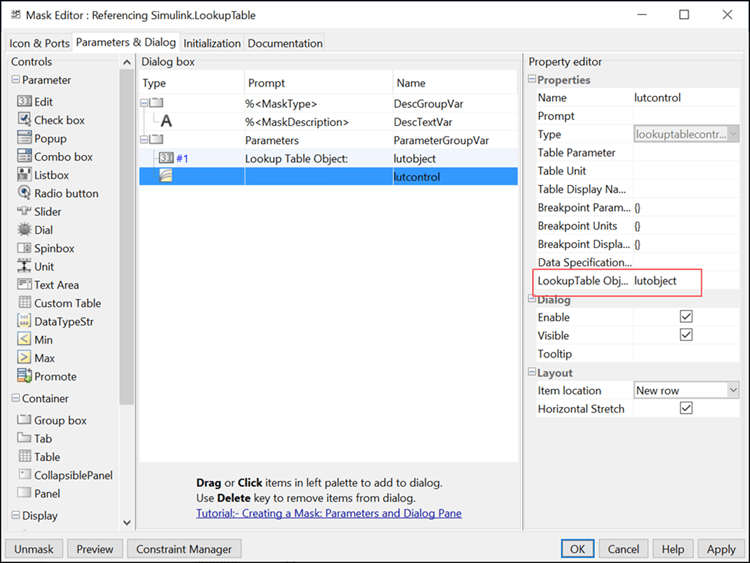Viewport: 750px width, 563px height.
Task: Collapse the Parameter controls section
Action: [x=16, y=79]
